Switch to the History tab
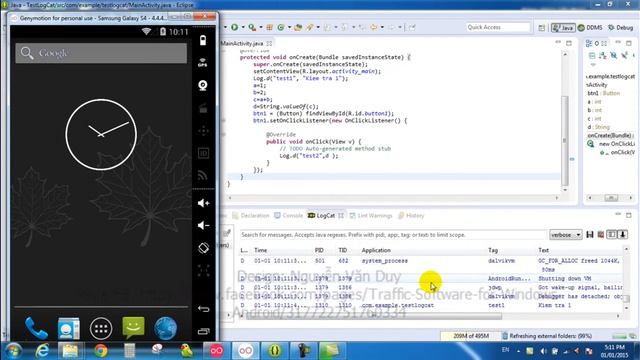Screen dimensions: 640x360 [411, 216]
